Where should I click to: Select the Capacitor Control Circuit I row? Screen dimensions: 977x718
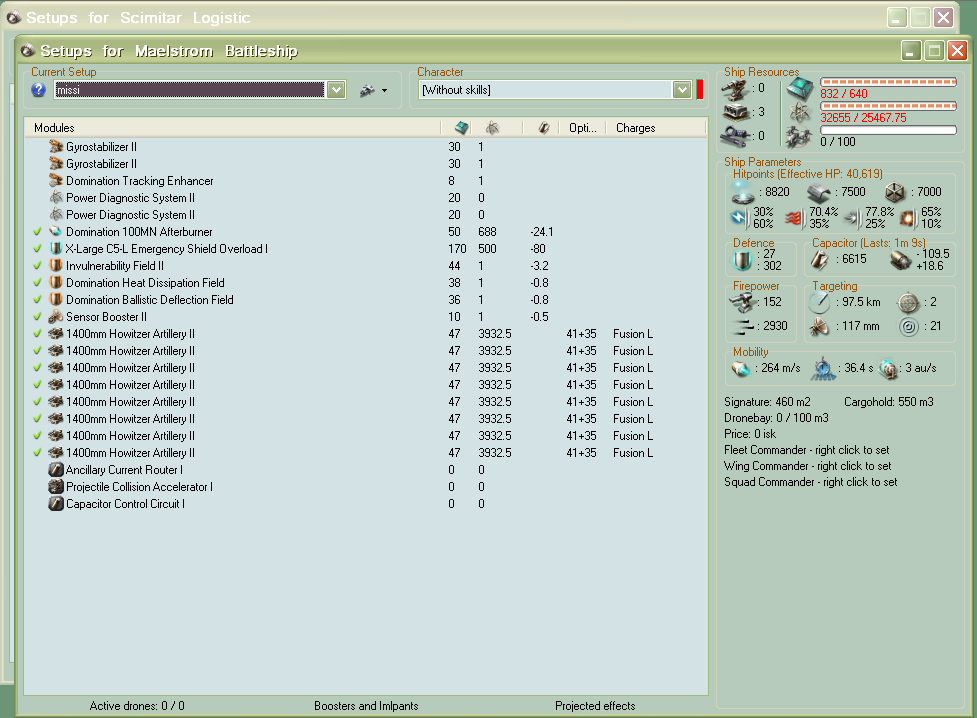[x=366, y=504]
